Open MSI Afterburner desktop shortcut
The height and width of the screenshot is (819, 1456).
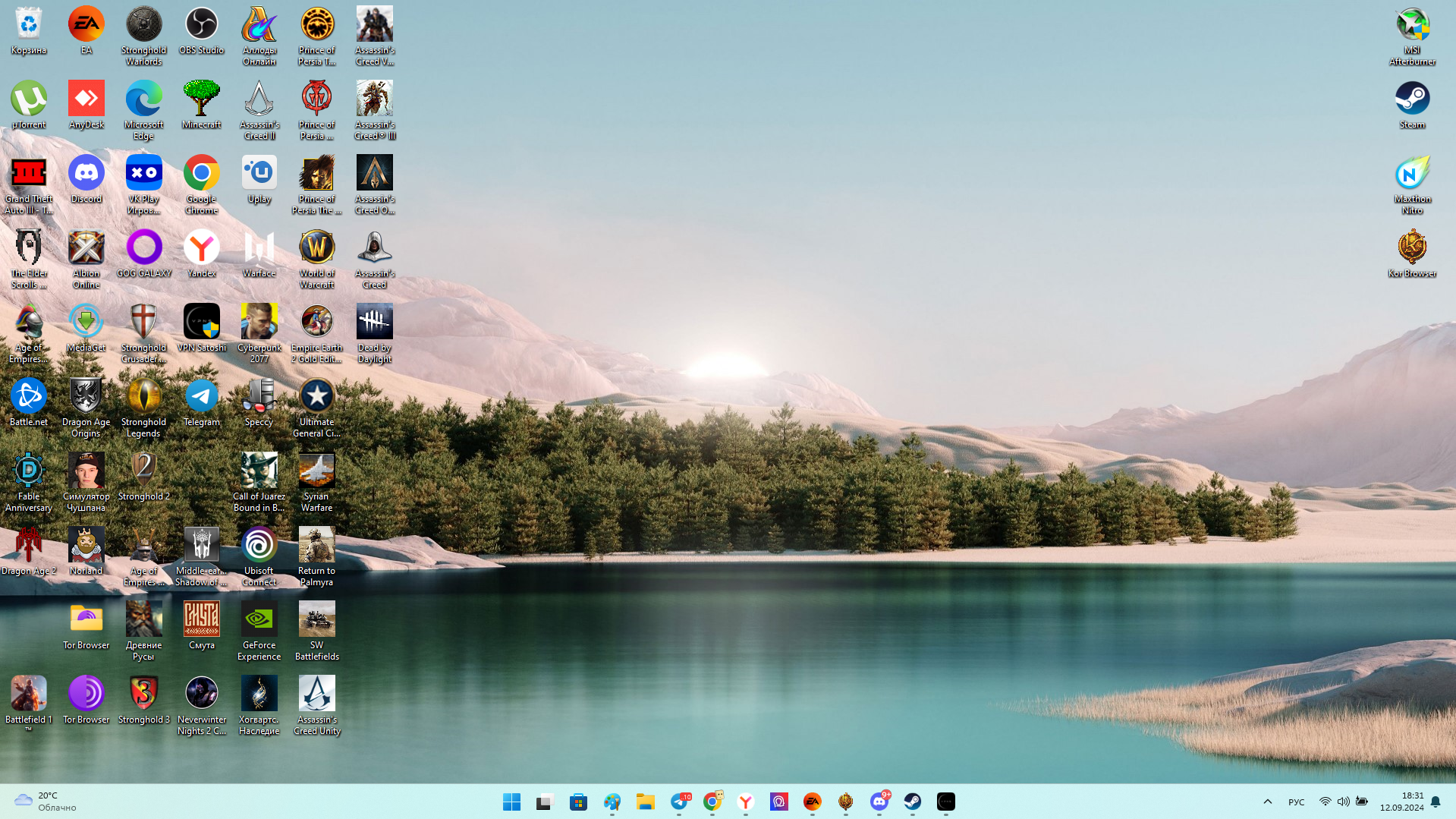[x=1413, y=36]
